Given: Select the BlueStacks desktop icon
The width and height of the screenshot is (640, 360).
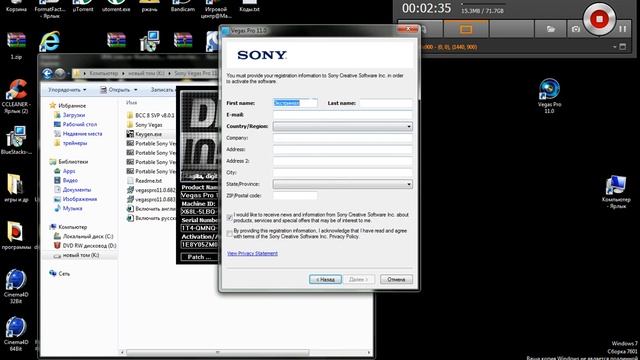Looking at the screenshot, I should [x=16, y=140].
